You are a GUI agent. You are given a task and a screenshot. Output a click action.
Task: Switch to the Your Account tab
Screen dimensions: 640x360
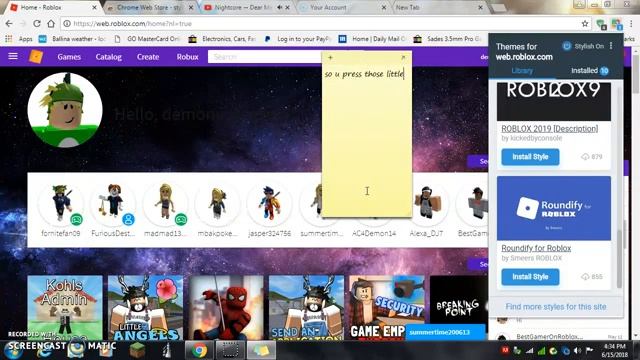click(343, 7)
